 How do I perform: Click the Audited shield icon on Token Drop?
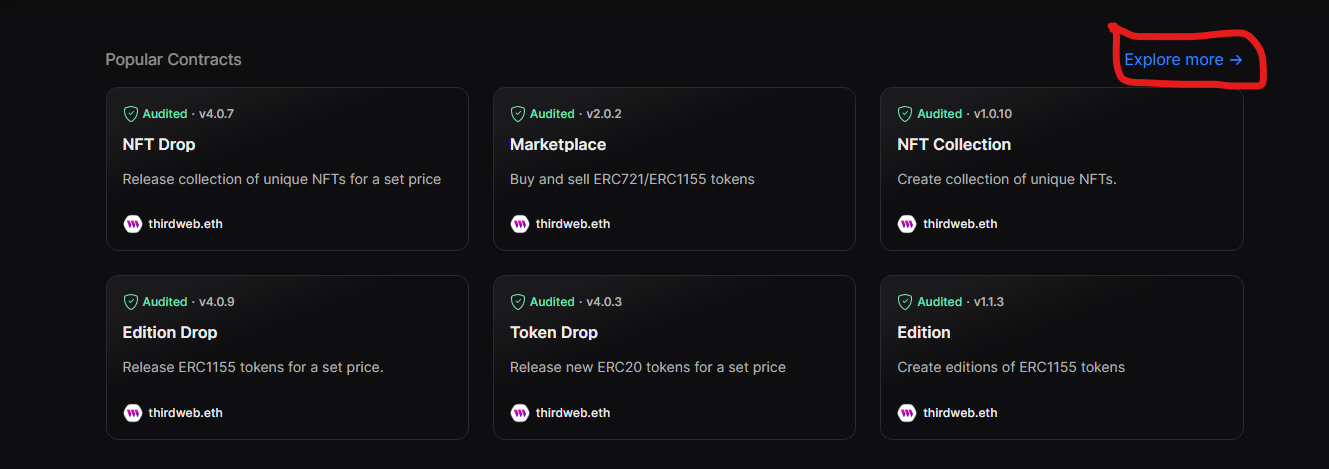coord(517,302)
